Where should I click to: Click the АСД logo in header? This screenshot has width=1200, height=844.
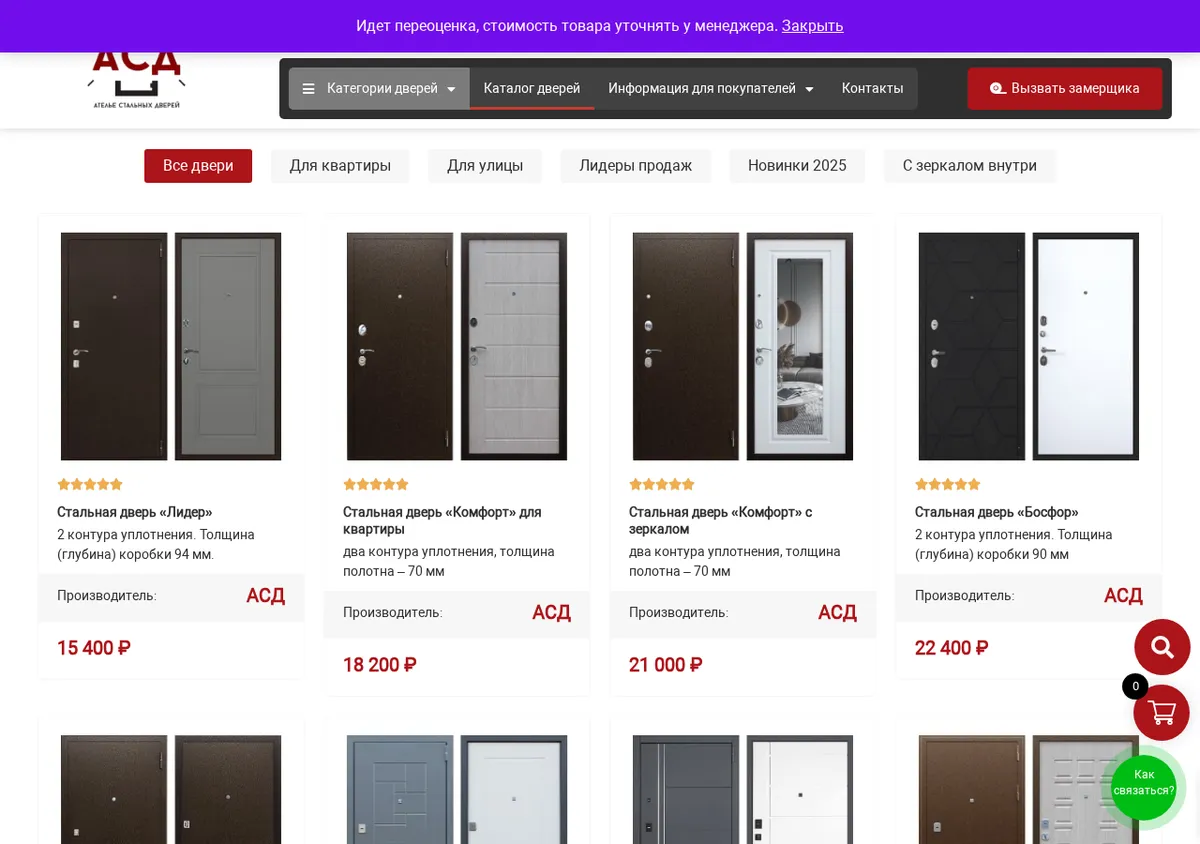tap(137, 80)
